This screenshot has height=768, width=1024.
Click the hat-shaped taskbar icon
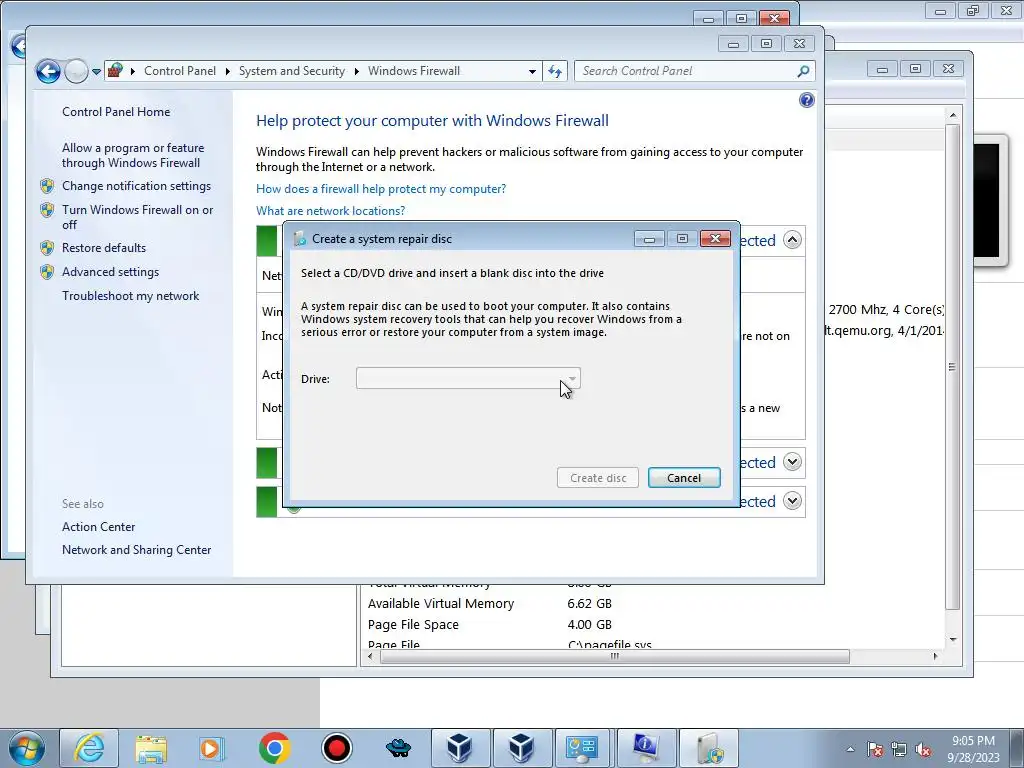(398, 748)
